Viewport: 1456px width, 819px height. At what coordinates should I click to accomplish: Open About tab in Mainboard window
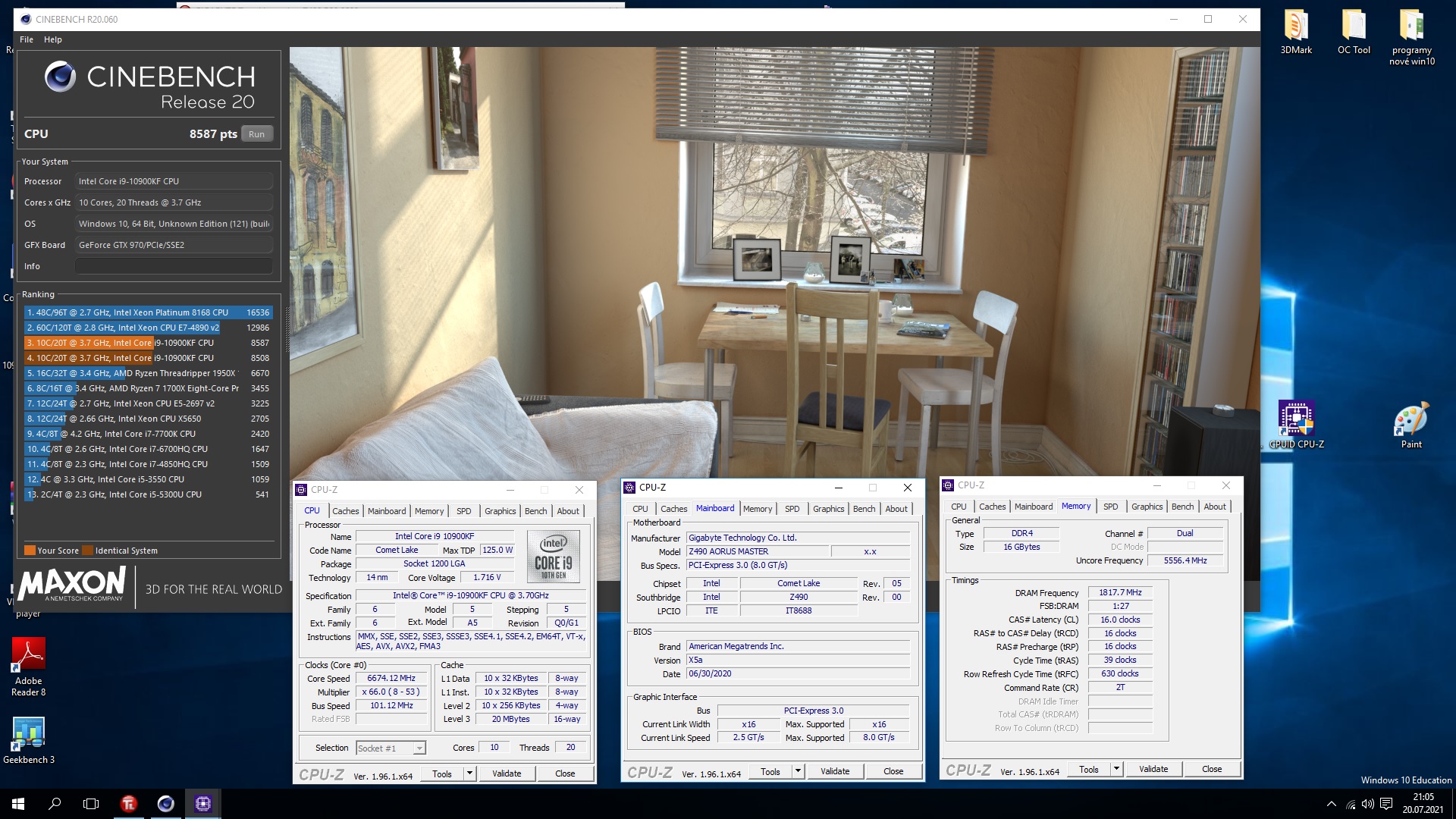(896, 509)
